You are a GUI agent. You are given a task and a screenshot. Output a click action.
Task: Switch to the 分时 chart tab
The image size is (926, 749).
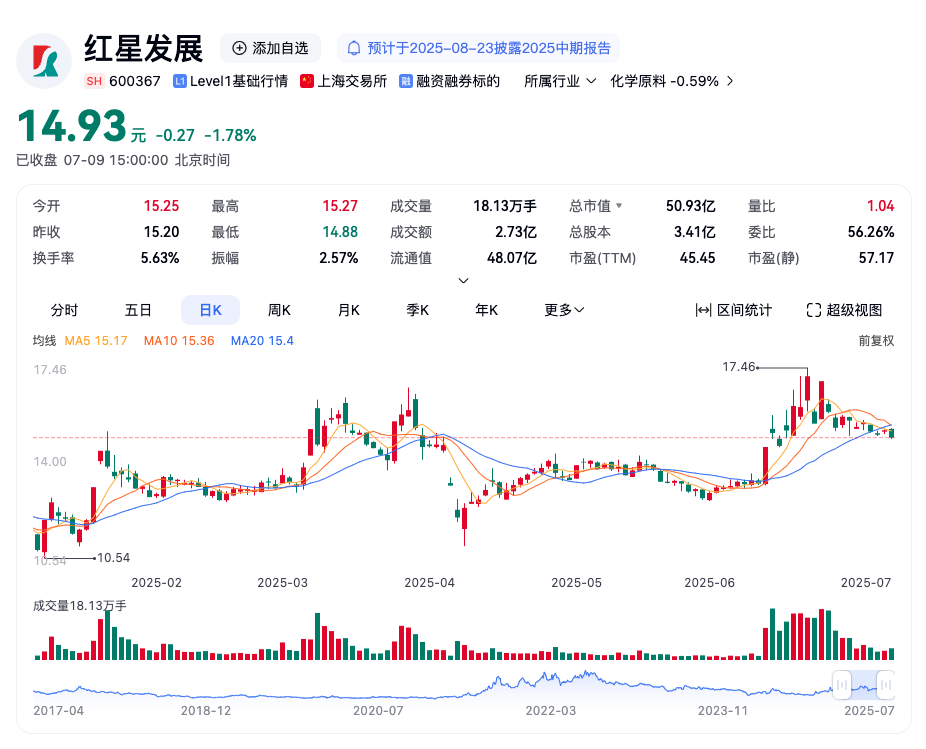coord(64,310)
